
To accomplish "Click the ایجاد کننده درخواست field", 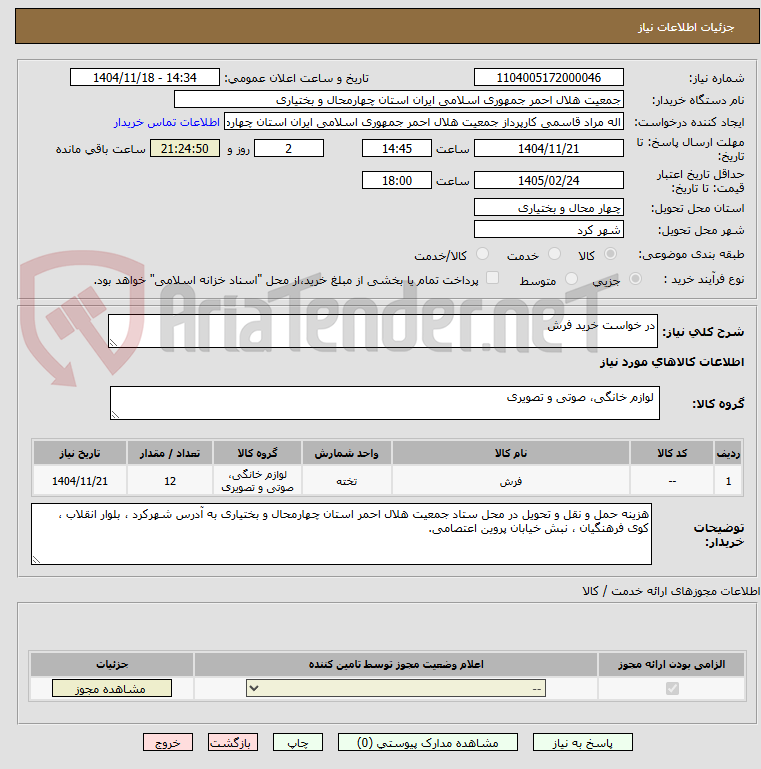I will [424, 122].
